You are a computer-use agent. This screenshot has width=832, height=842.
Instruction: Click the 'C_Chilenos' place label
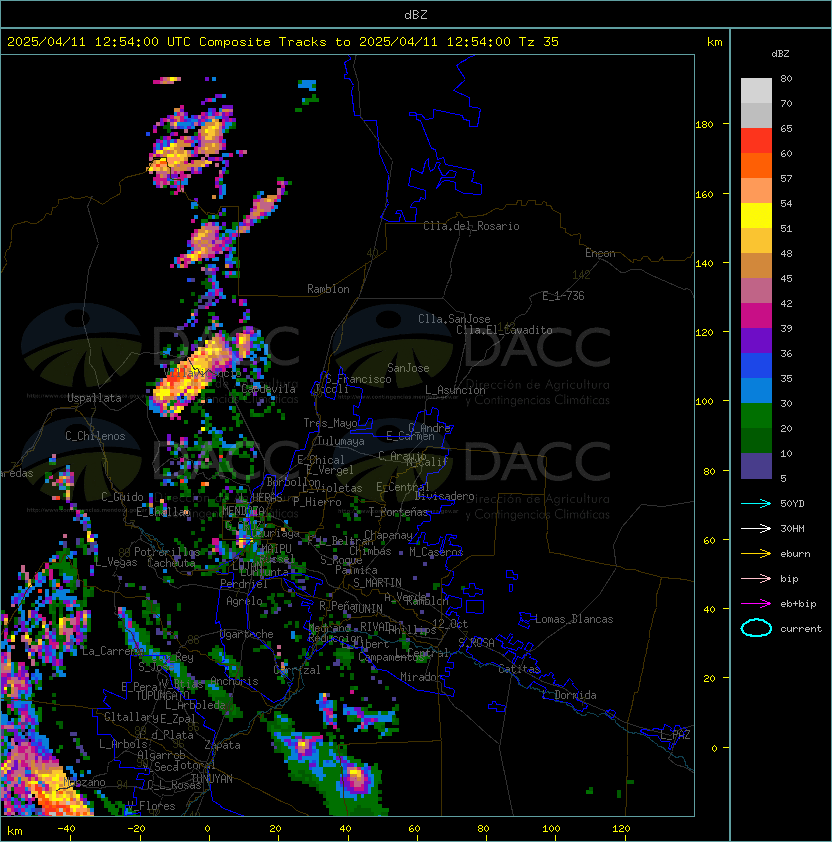click(x=95, y=436)
